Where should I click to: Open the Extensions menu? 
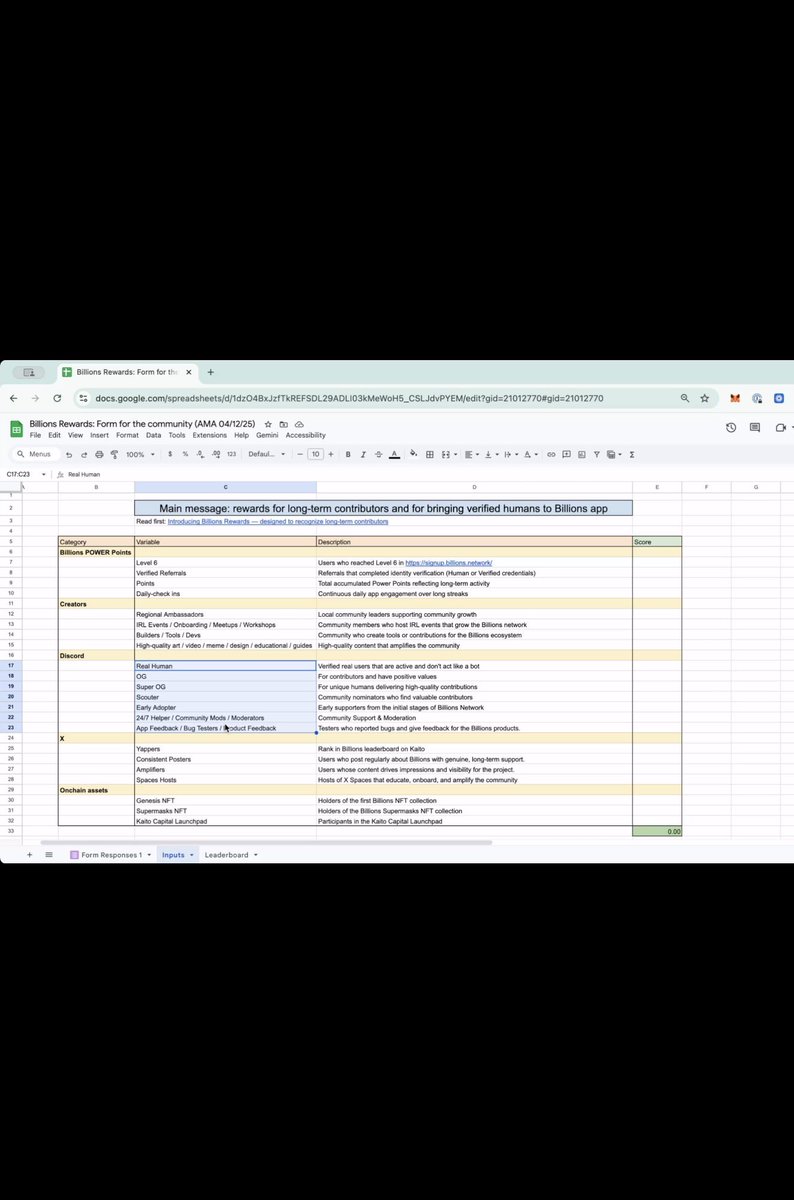point(210,436)
